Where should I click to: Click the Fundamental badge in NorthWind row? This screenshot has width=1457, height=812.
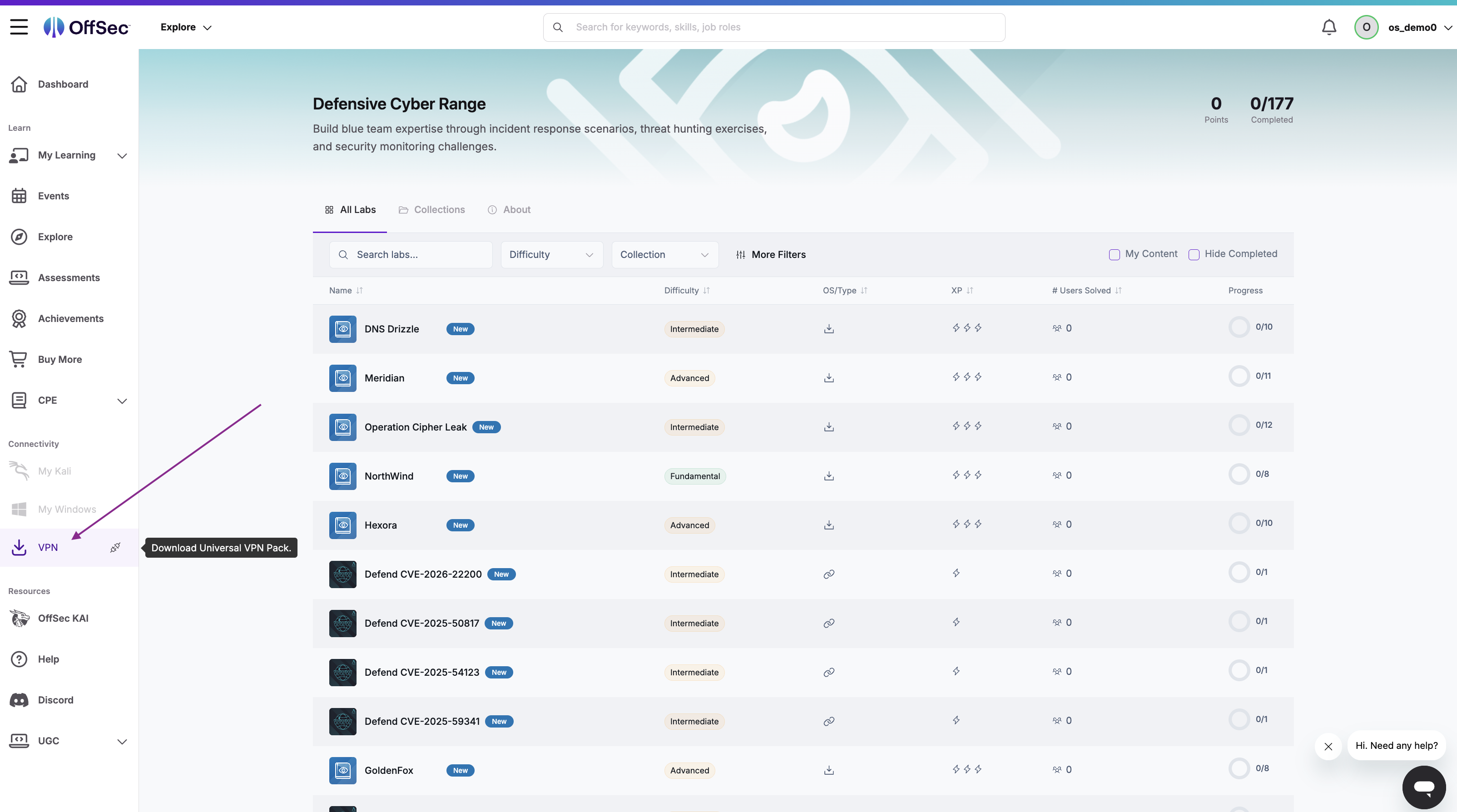694,476
